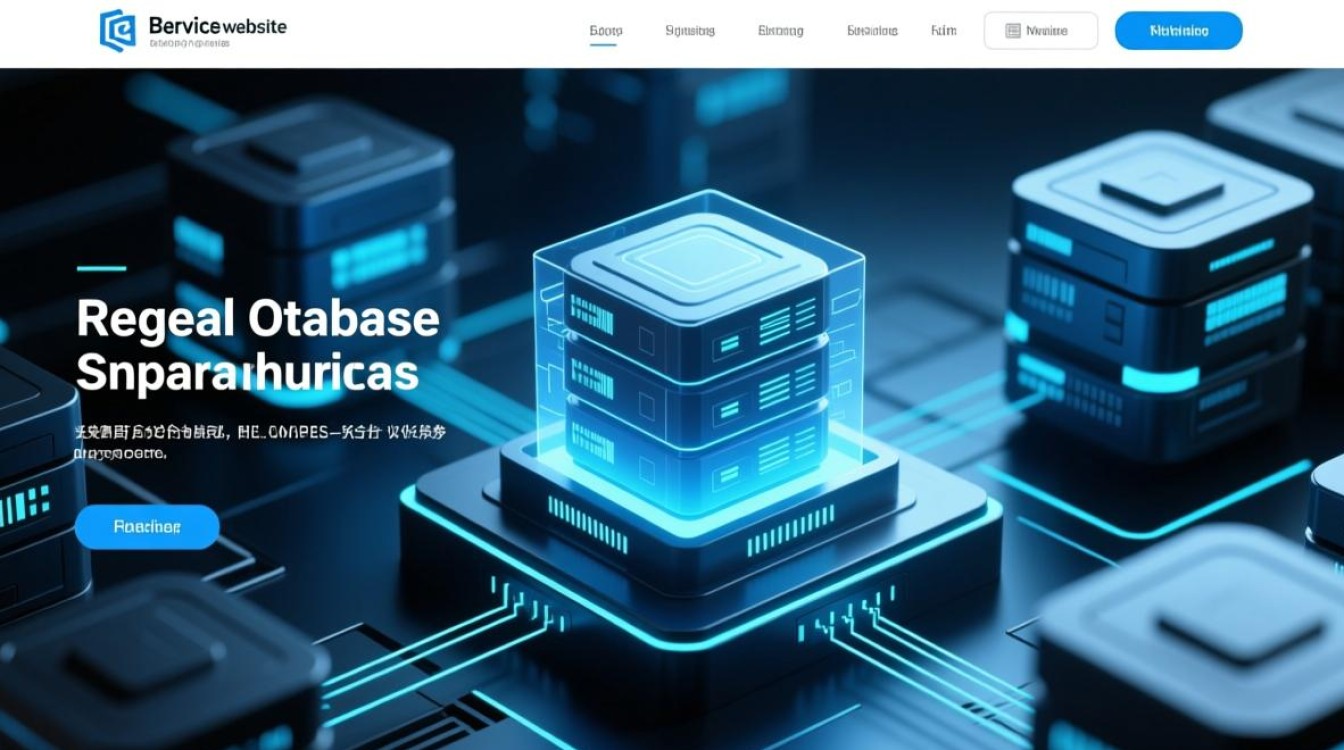Click the blue hero call-to-action button
1344x750 pixels.
pyautogui.click(x=147, y=527)
